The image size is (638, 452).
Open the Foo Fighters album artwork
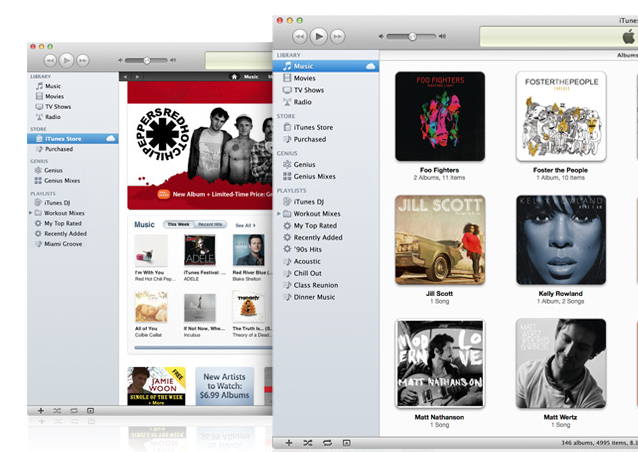[x=440, y=116]
